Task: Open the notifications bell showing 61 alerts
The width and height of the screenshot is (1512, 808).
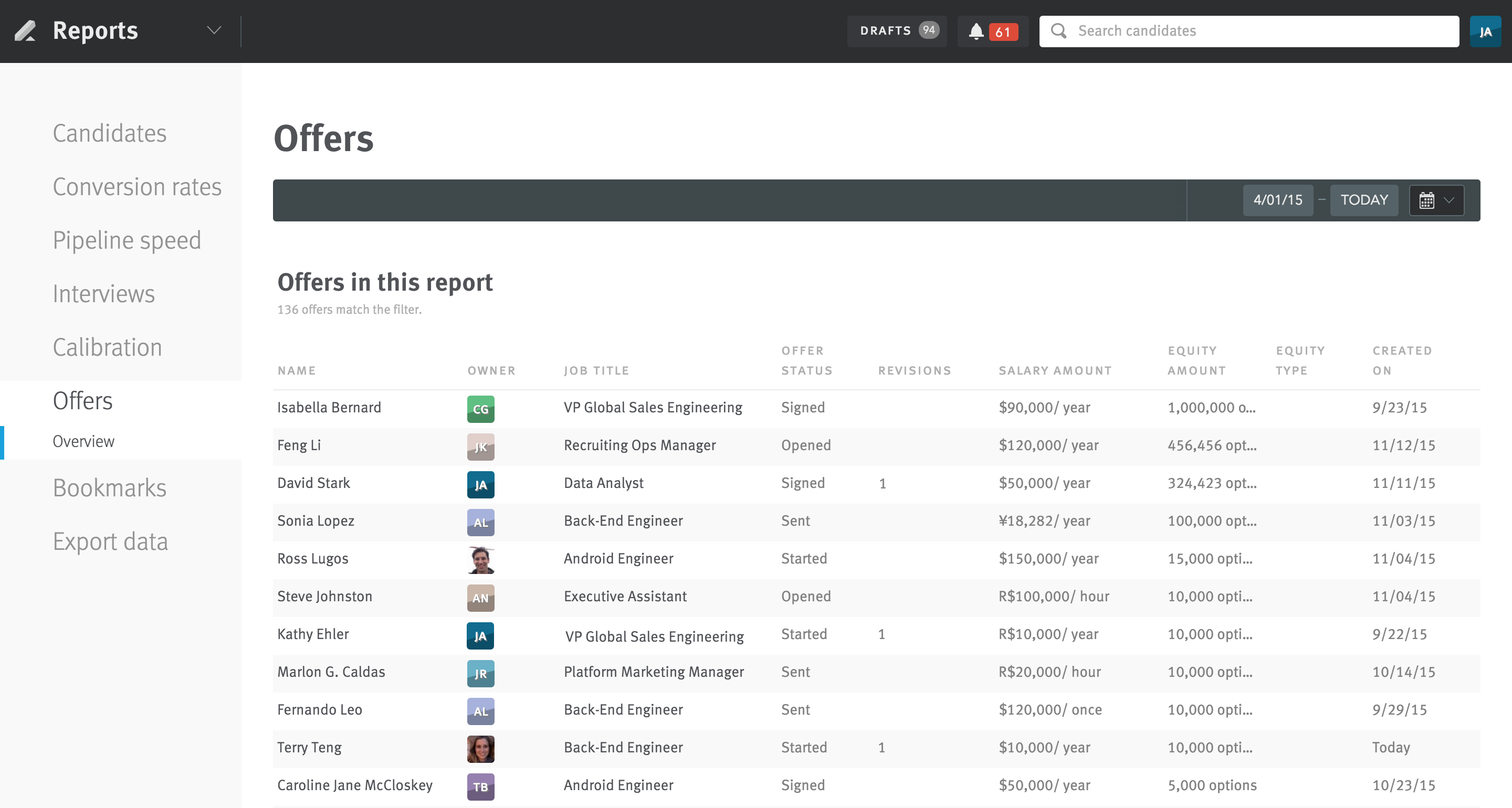Action: click(976, 31)
